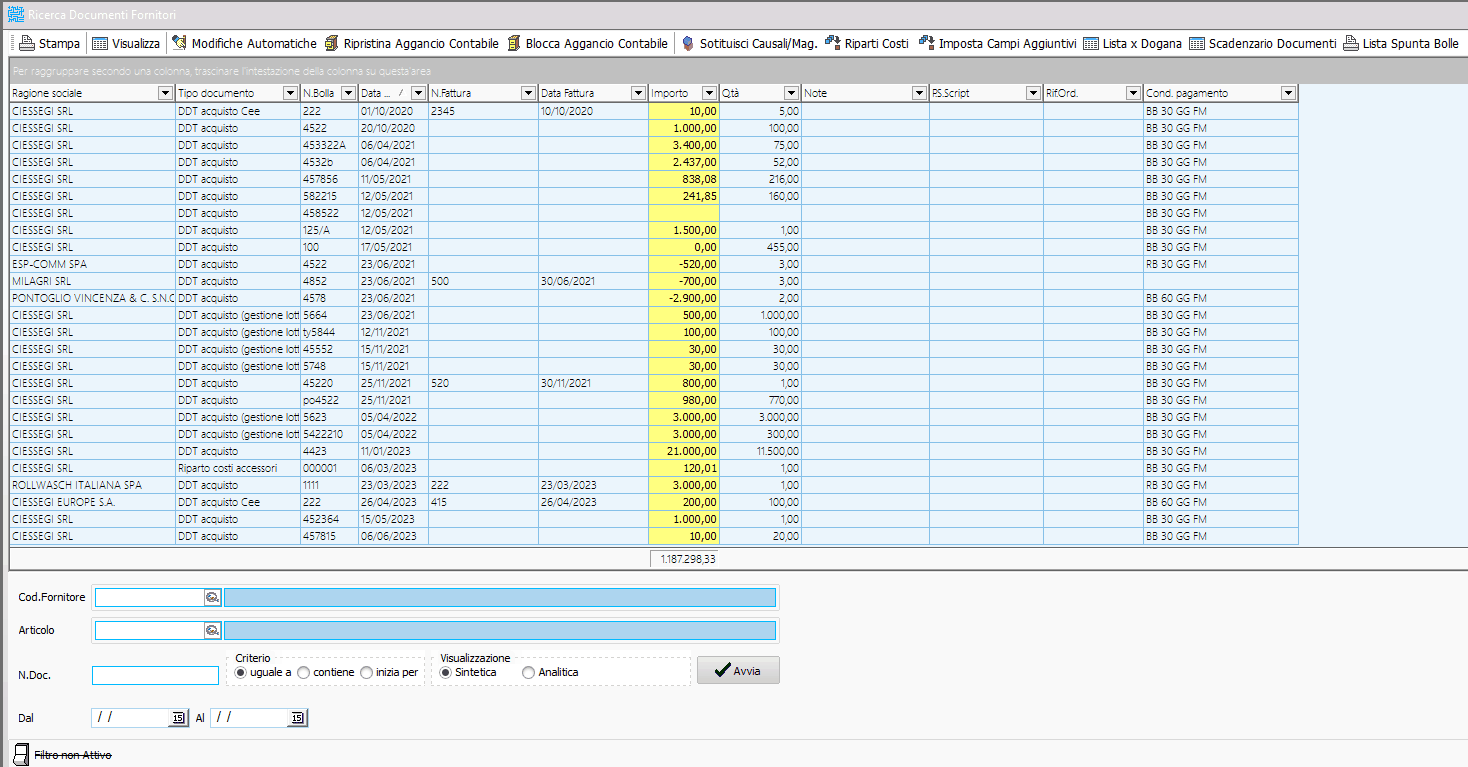
Task: Click the N.Bolla cell ty5844
Action: click(x=329, y=332)
